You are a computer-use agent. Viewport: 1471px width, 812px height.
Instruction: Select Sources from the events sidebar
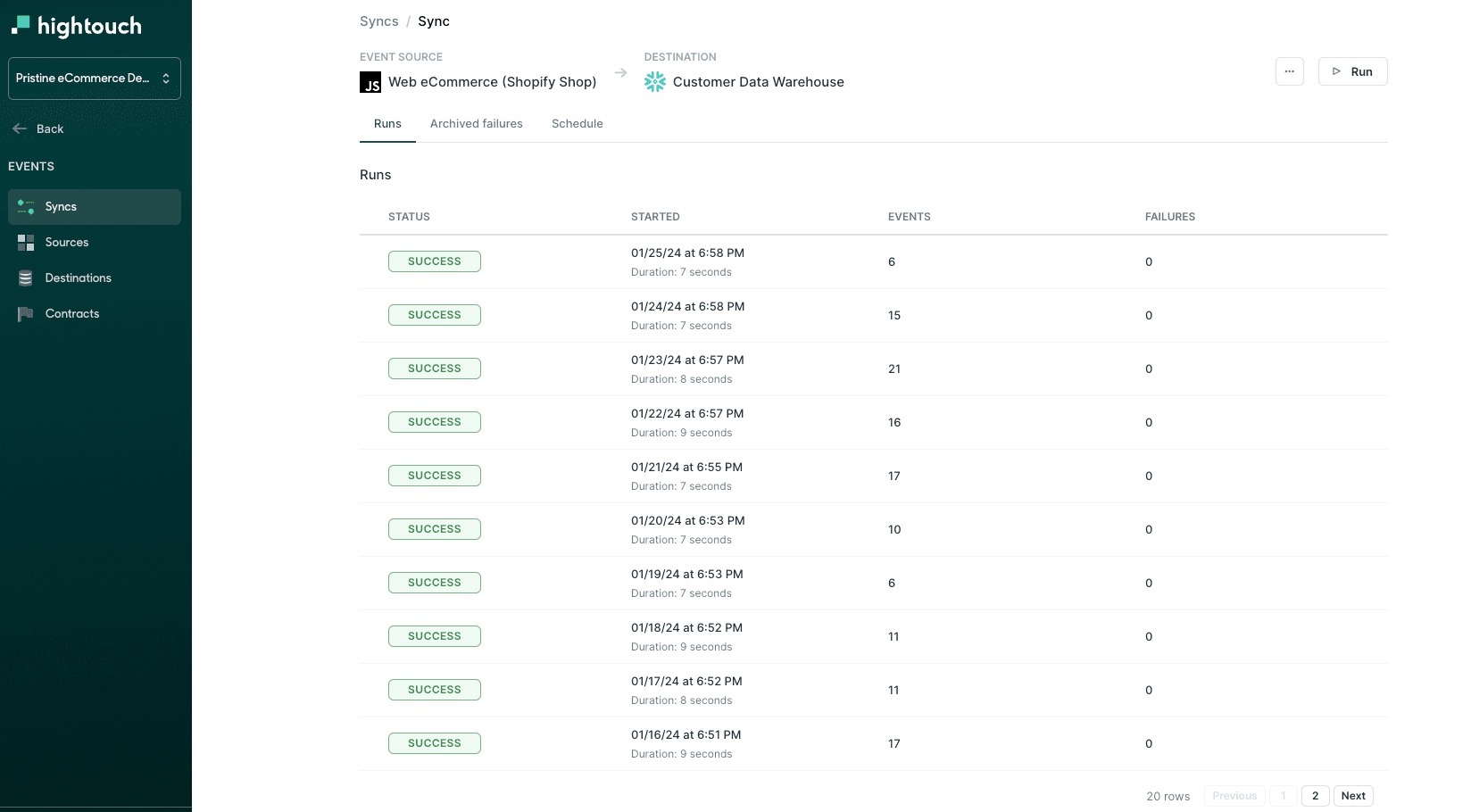click(66, 242)
